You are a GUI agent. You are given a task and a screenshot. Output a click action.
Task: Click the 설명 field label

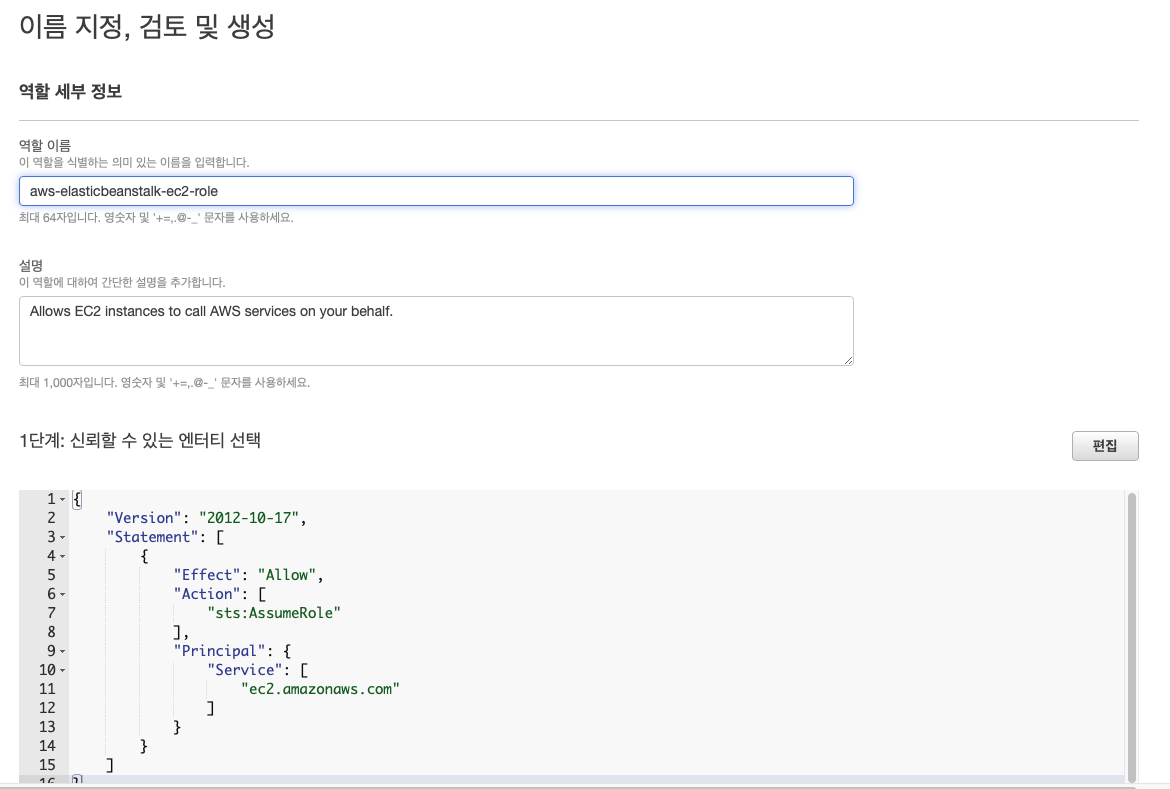(31, 266)
